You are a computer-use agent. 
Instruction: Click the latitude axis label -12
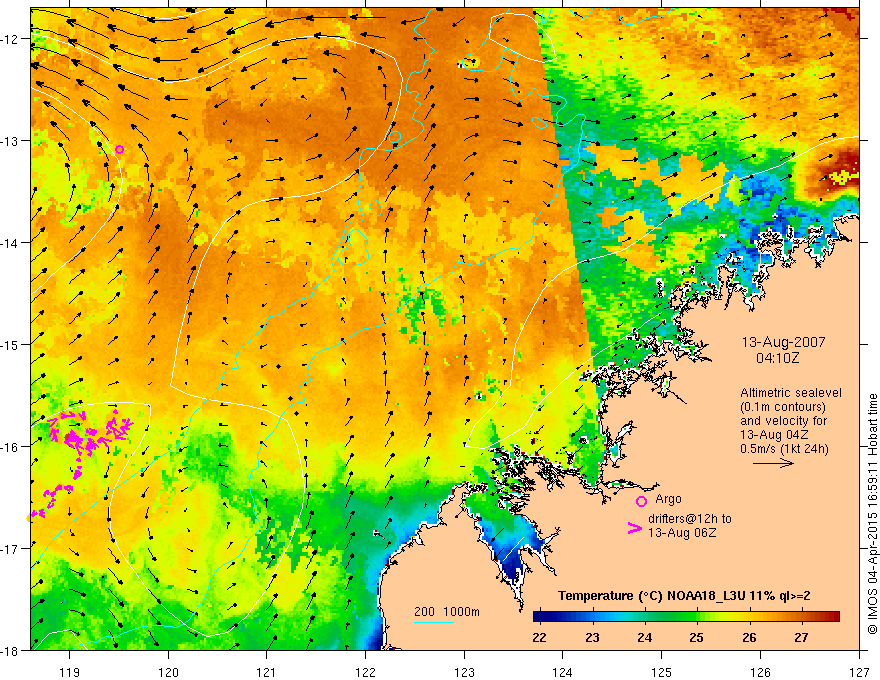(10, 39)
